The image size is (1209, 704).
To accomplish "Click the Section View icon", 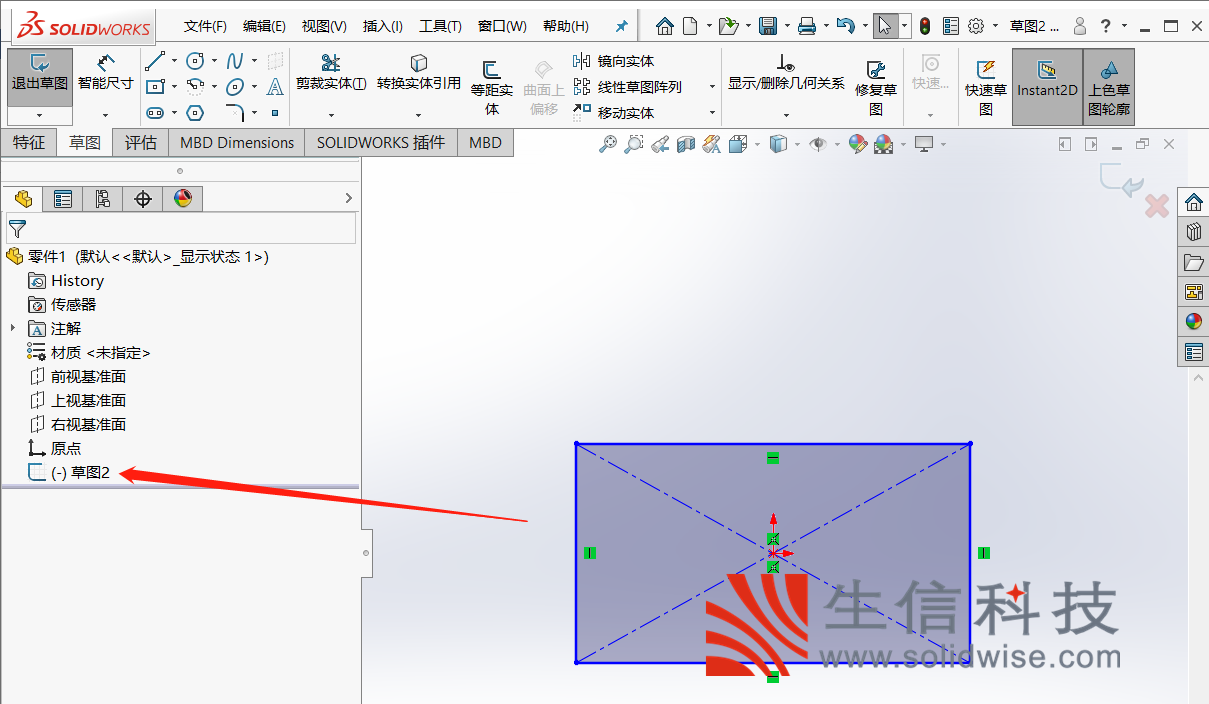I will [x=686, y=145].
